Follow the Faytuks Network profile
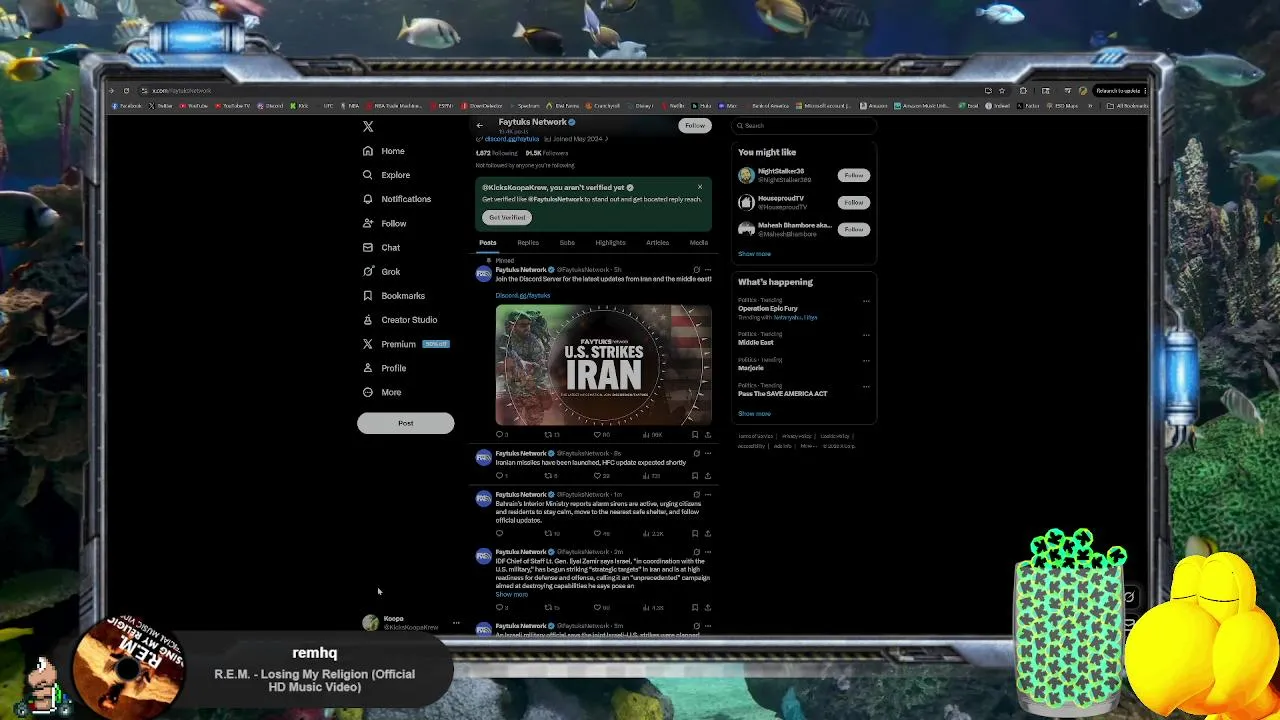This screenshot has width=1280, height=720. 695,126
